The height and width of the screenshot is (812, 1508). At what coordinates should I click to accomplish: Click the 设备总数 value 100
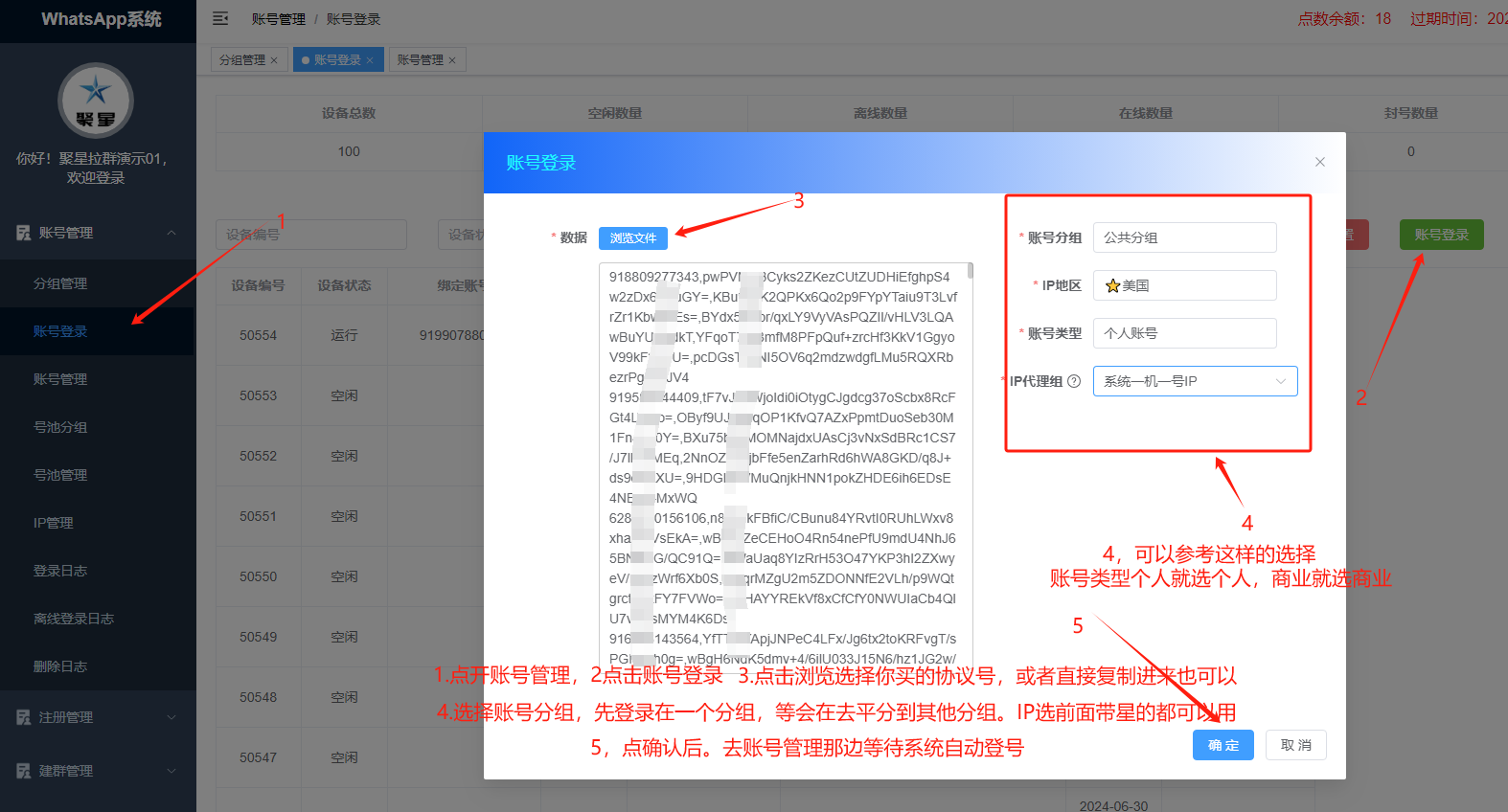349,151
